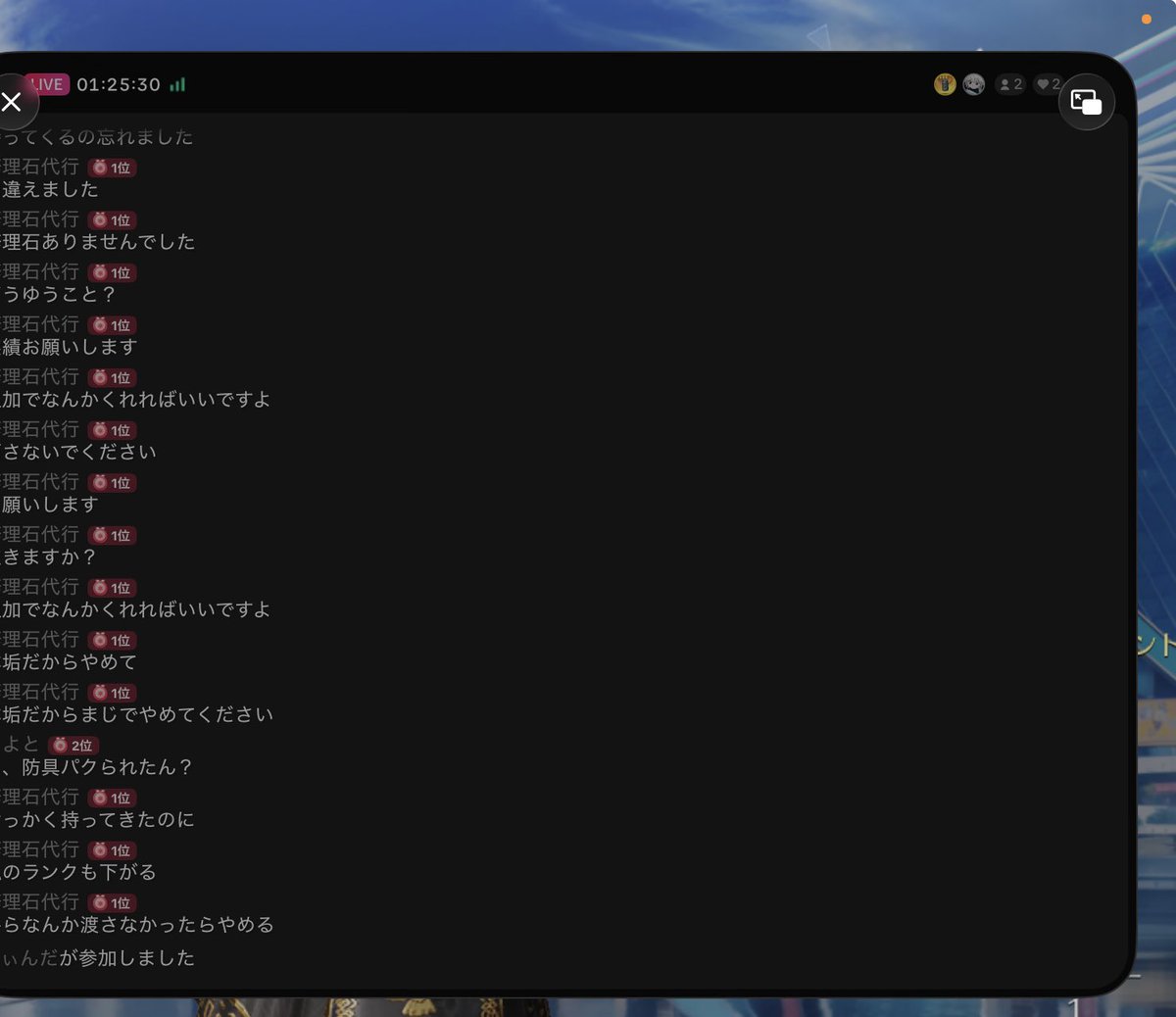
Task: Select the comment 続お願いします
Action: (69, 347)
